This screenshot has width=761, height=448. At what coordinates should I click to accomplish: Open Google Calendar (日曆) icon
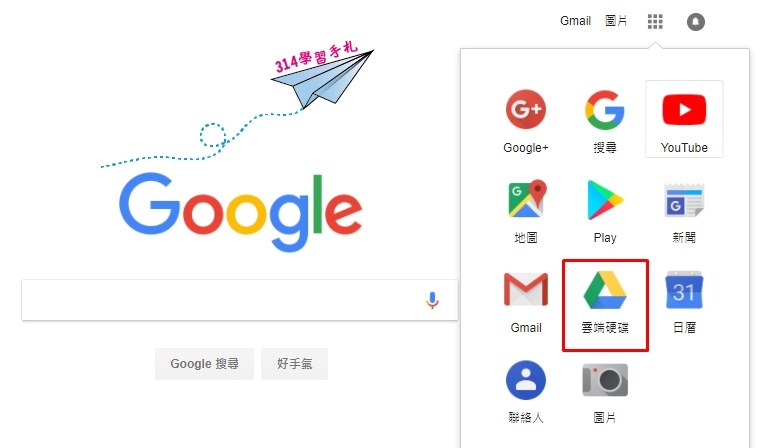(684, 290)
